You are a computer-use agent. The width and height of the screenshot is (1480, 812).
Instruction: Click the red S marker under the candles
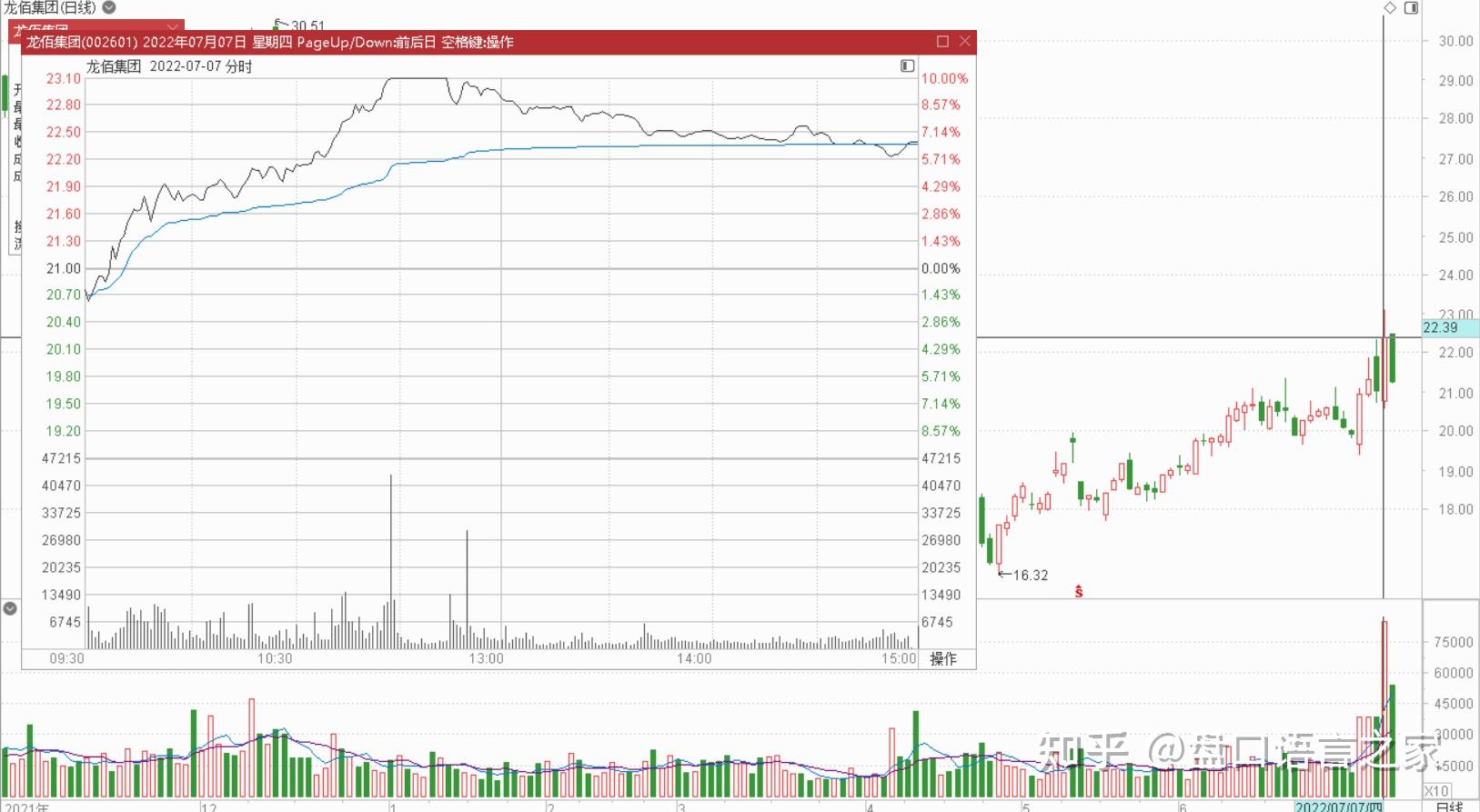[1079, 592]
